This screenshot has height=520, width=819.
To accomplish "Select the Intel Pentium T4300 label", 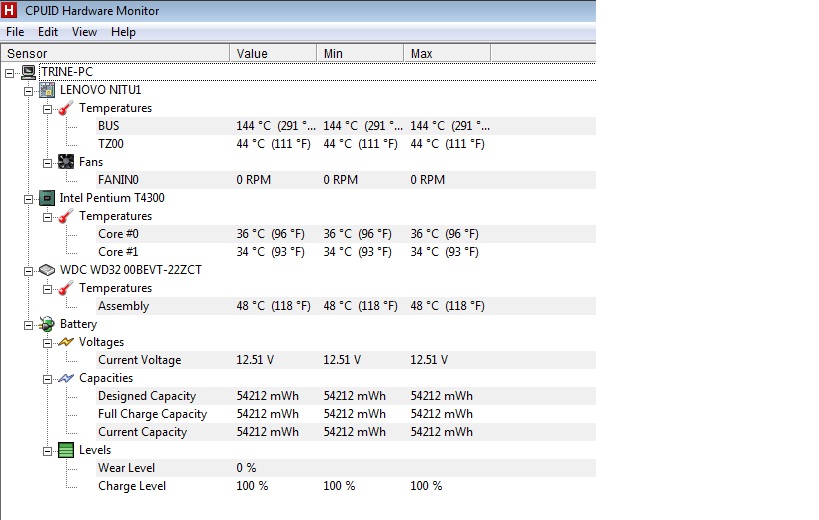I will pos(112,198).
